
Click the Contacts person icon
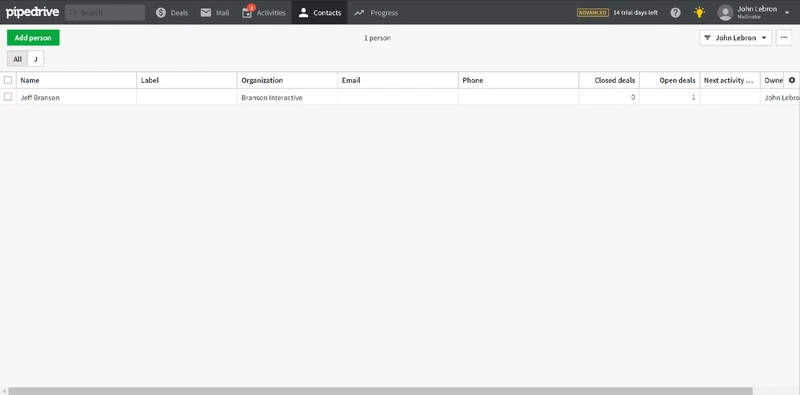pyautogui.click(x=304, y=13)
